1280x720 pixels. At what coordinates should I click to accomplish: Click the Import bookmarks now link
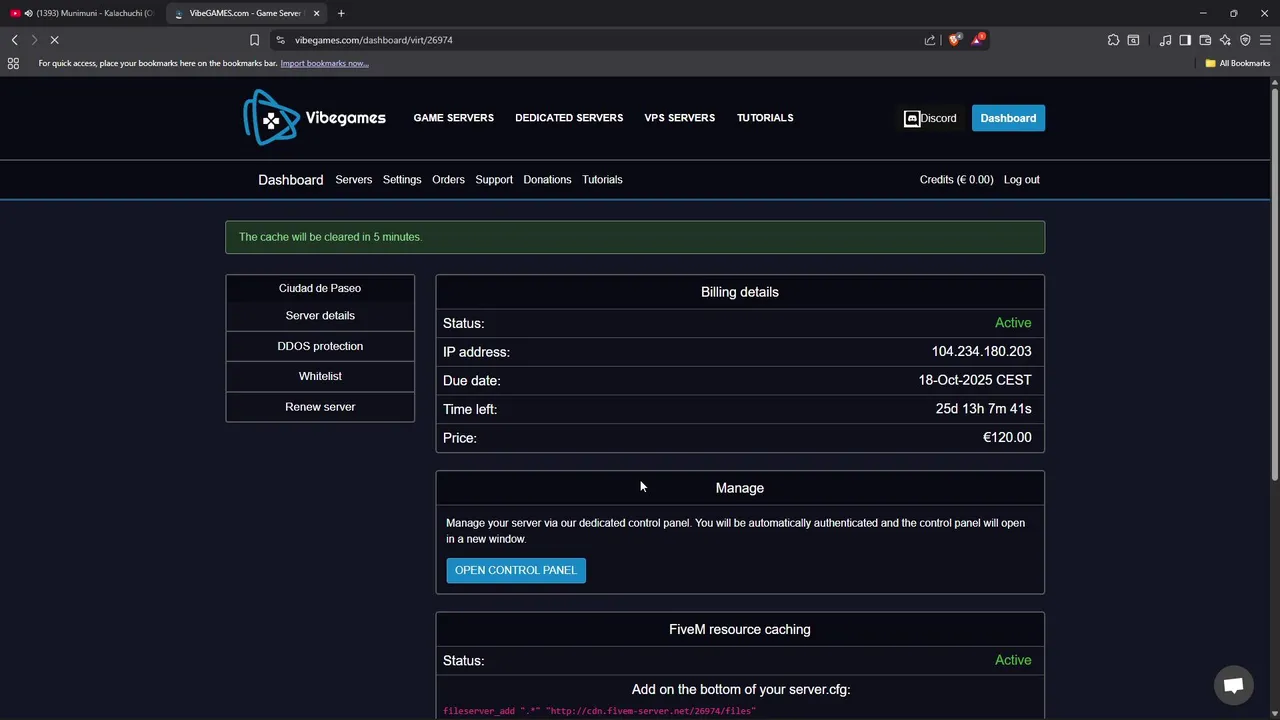coord(324,63)
